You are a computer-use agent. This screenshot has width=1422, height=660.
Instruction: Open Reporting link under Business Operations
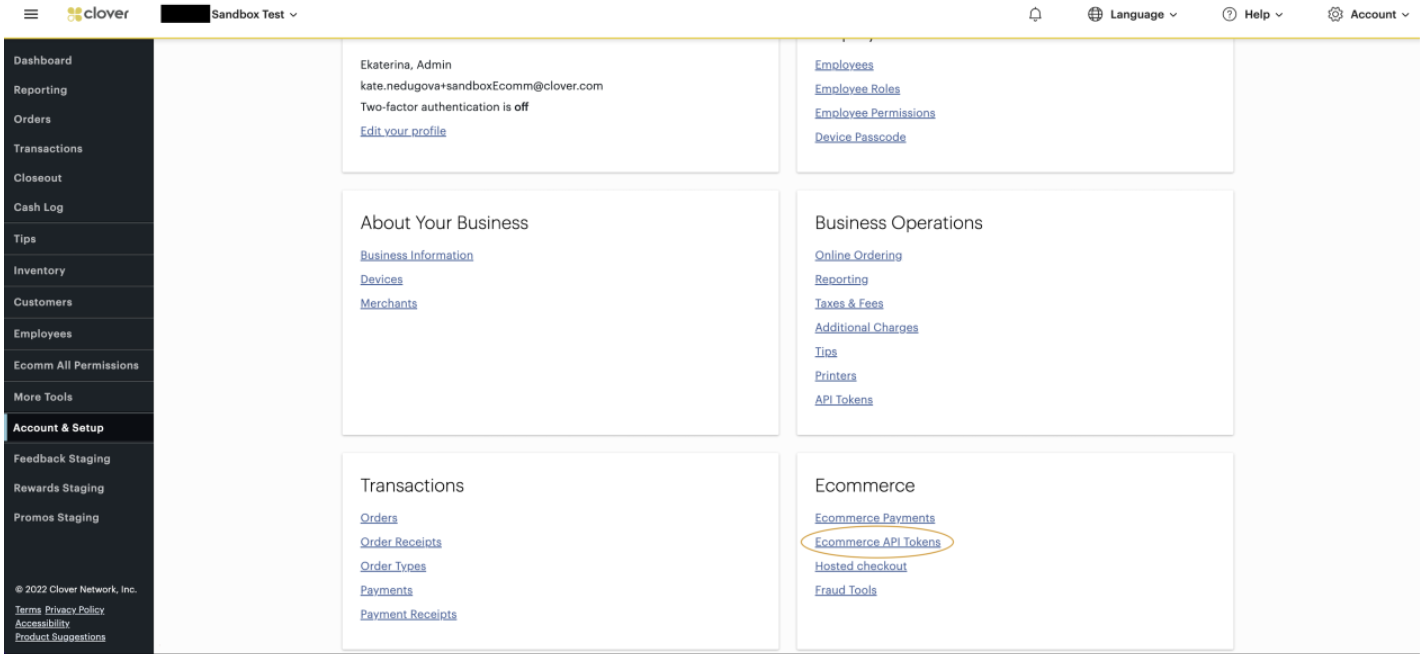[841, 279]
